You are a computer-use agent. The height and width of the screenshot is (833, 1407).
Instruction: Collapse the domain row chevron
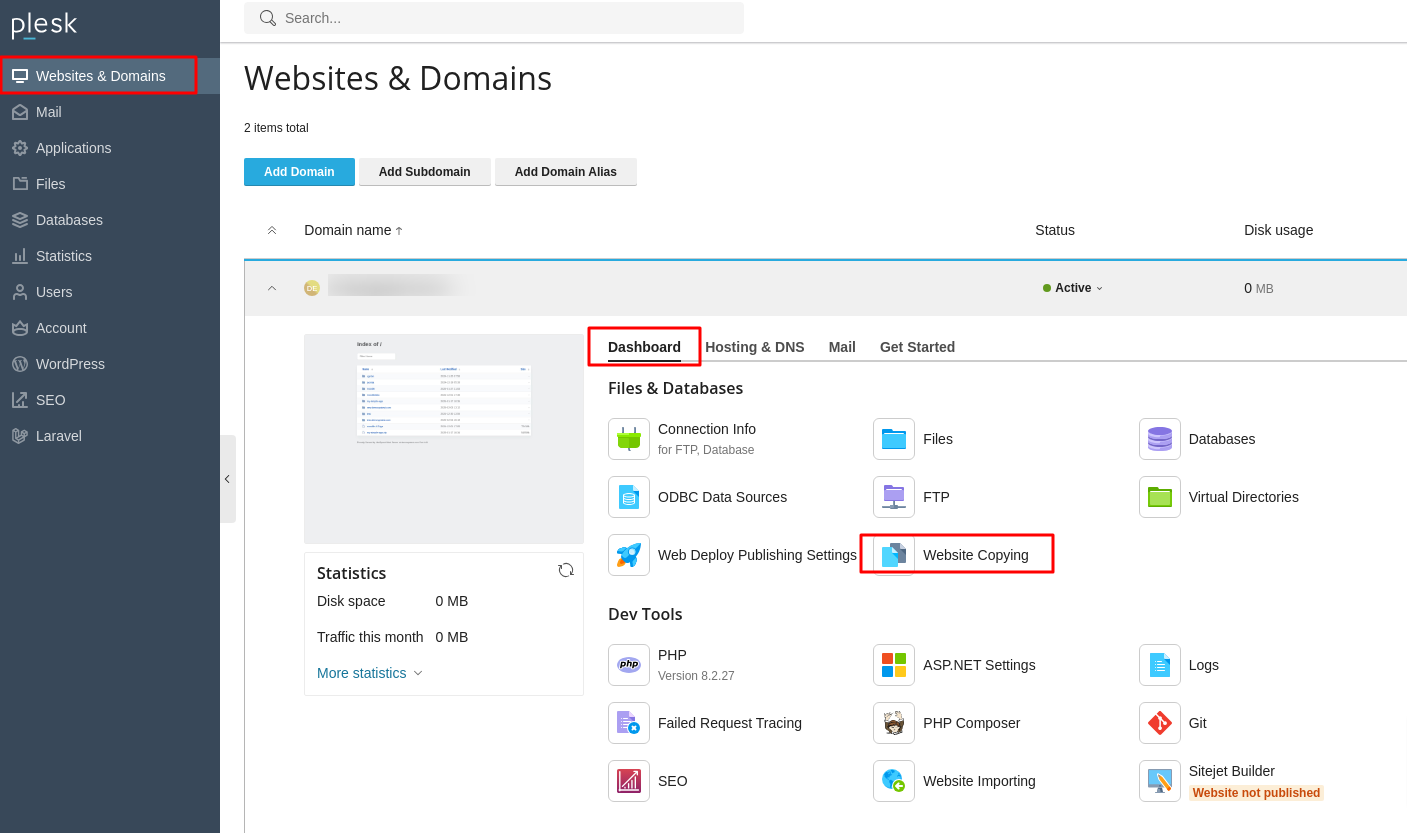272,288
